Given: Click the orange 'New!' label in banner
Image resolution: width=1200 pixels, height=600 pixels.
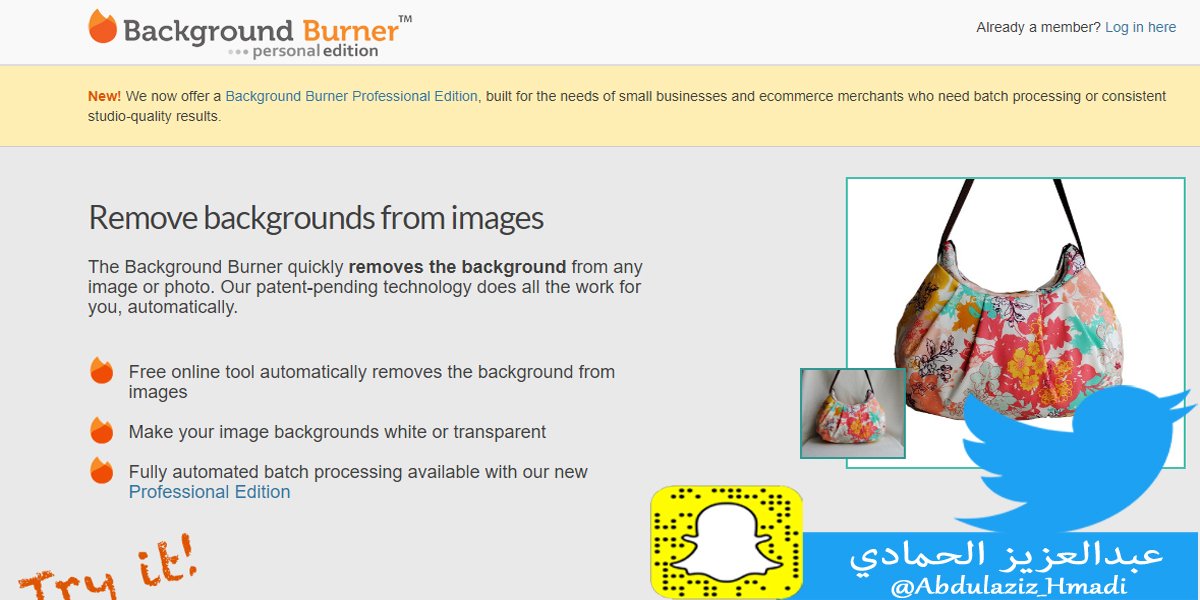Looking at the screenshot, I should tap(104, 97).
